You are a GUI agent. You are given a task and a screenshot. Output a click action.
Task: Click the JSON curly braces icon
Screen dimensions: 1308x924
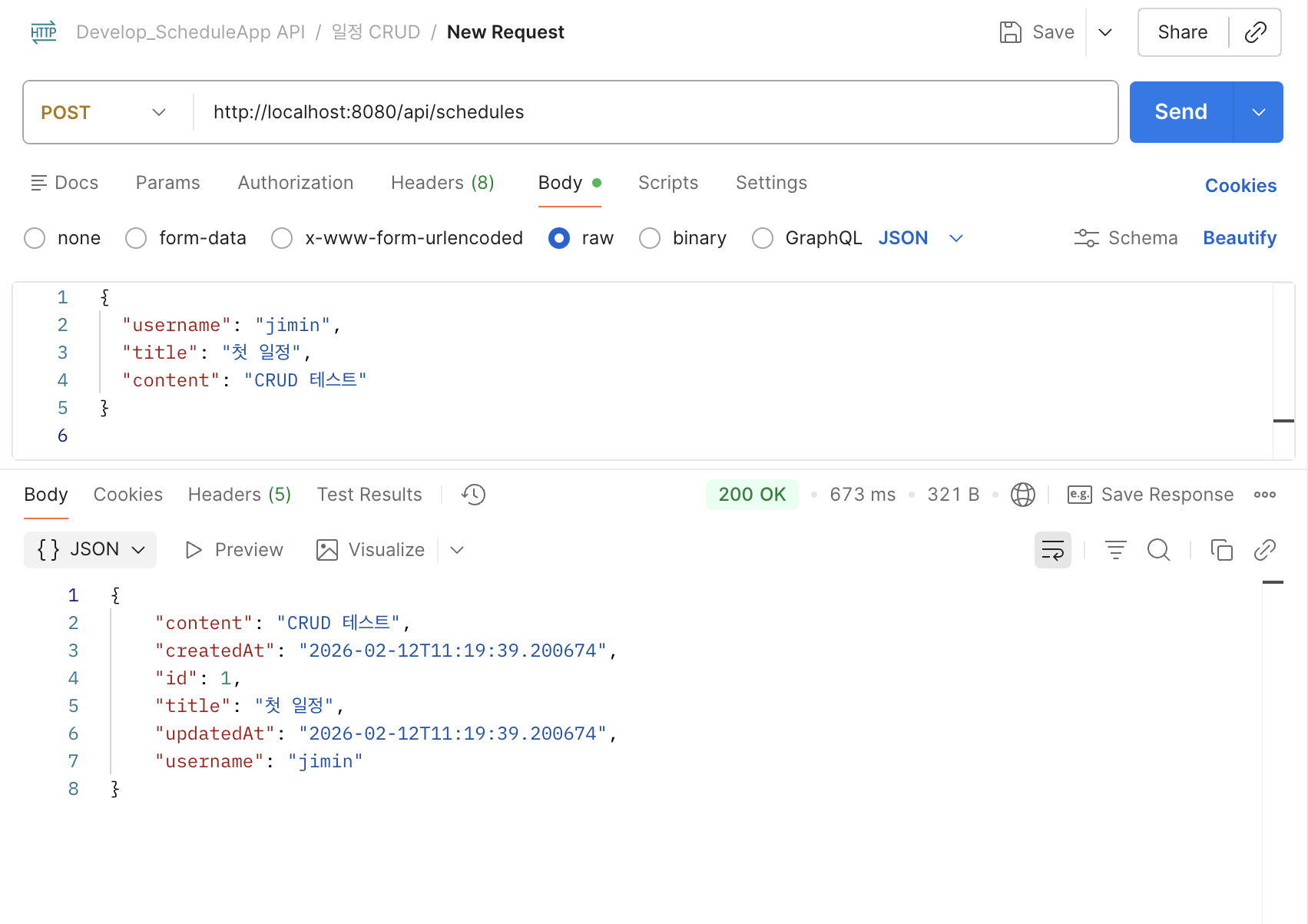tap(48, 550)
